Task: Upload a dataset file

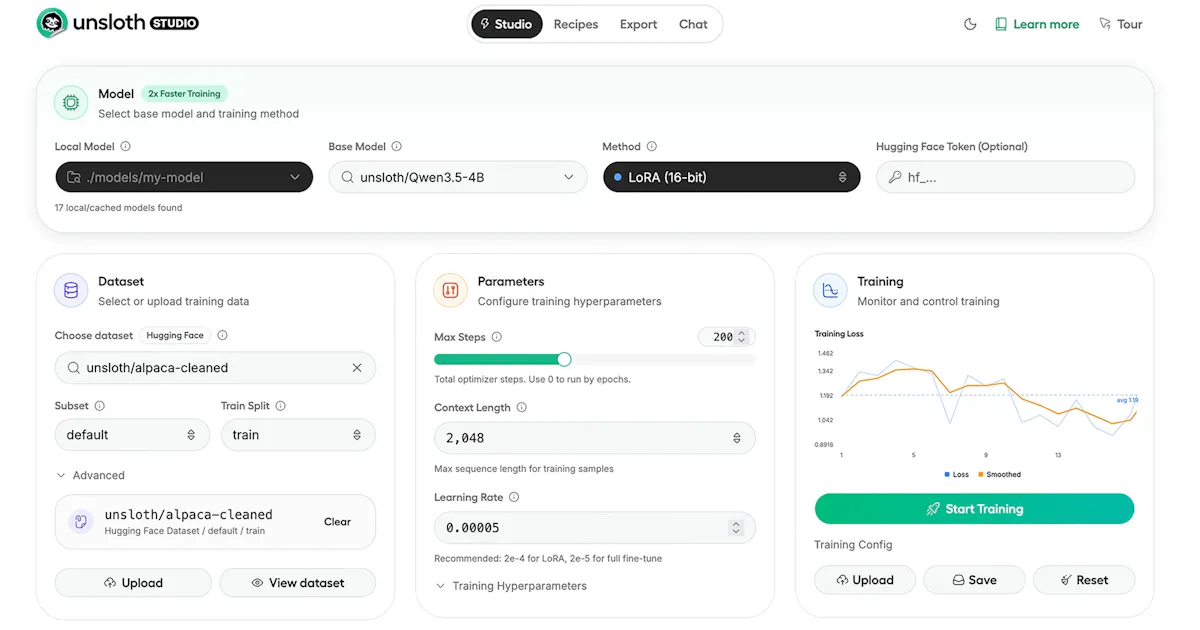Action: click(x=133, y=583)
